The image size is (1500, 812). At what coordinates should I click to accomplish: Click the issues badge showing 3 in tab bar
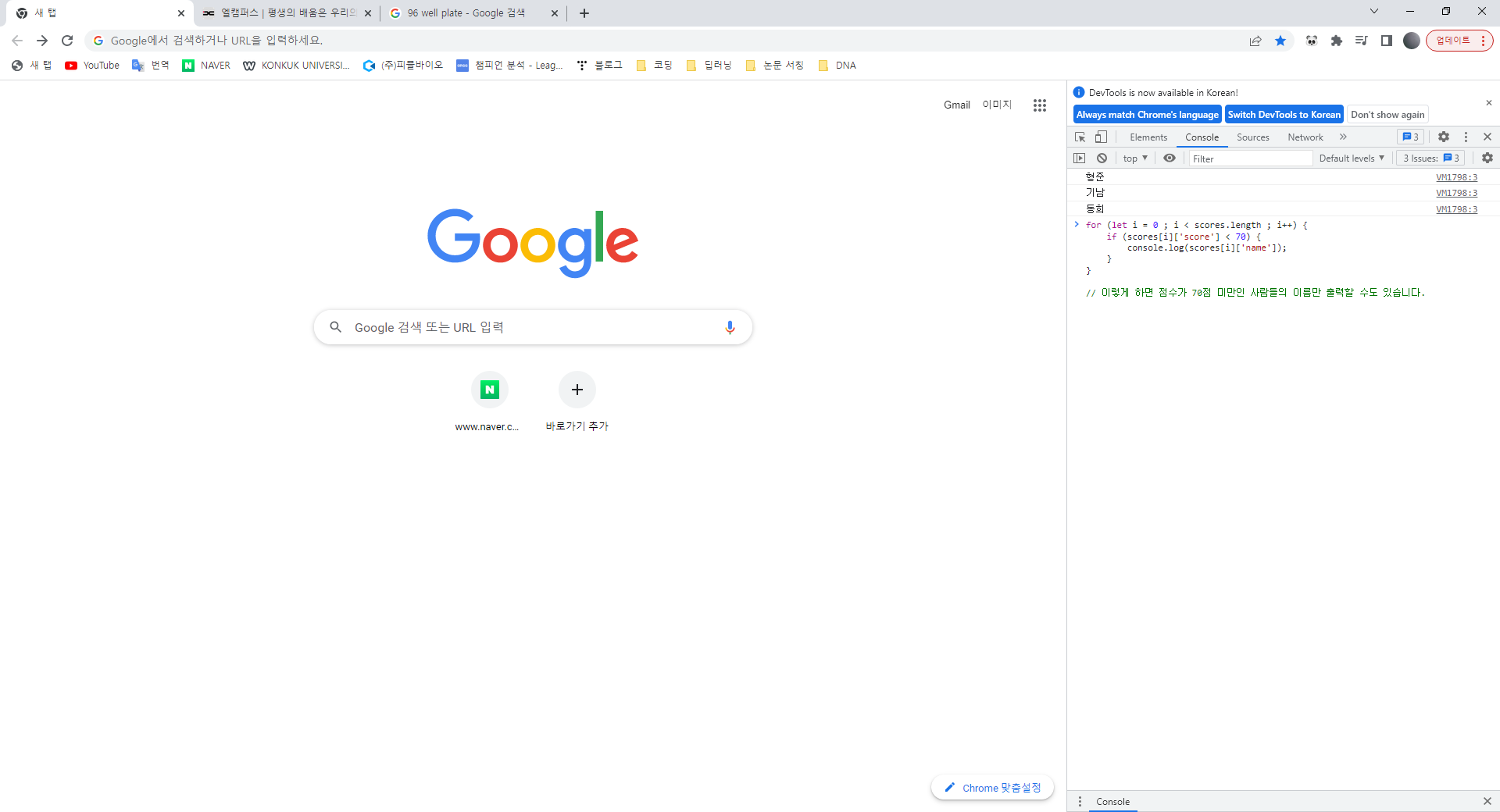point(1410,137)
